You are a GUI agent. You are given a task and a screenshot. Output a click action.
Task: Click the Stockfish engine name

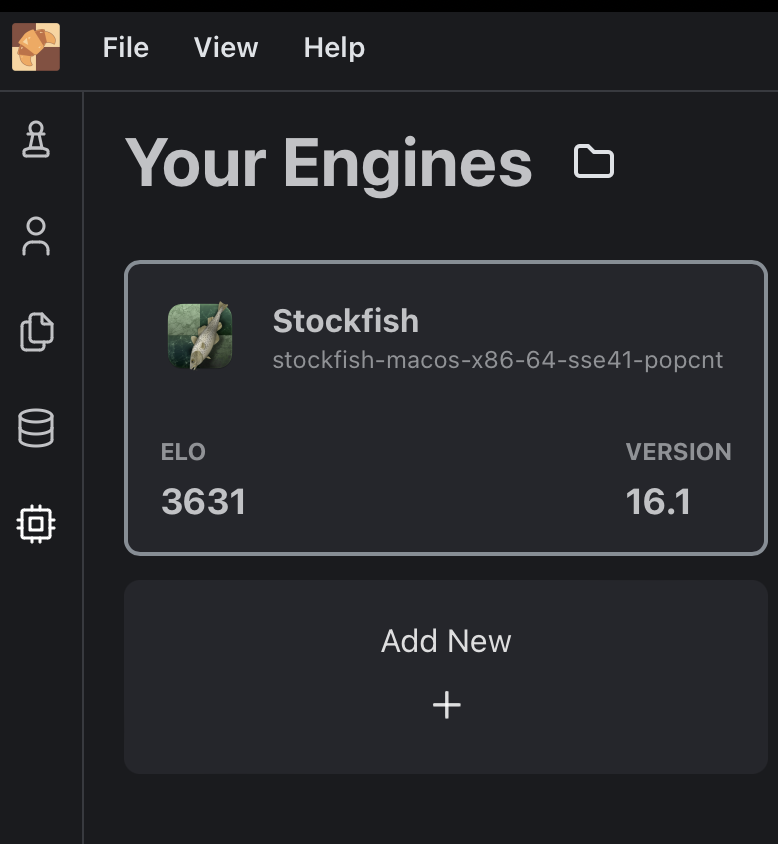pyautogui.click(x=346, y=321)
